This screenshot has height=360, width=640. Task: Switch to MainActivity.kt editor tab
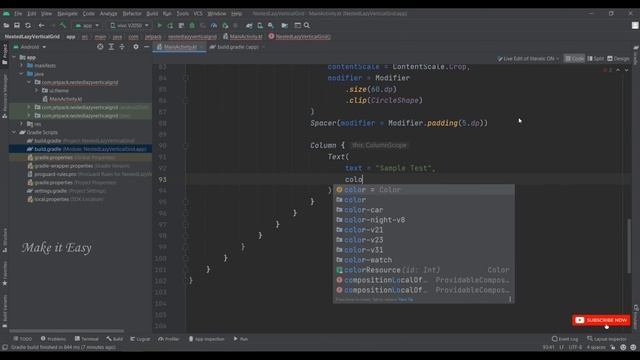pos(178,47)
